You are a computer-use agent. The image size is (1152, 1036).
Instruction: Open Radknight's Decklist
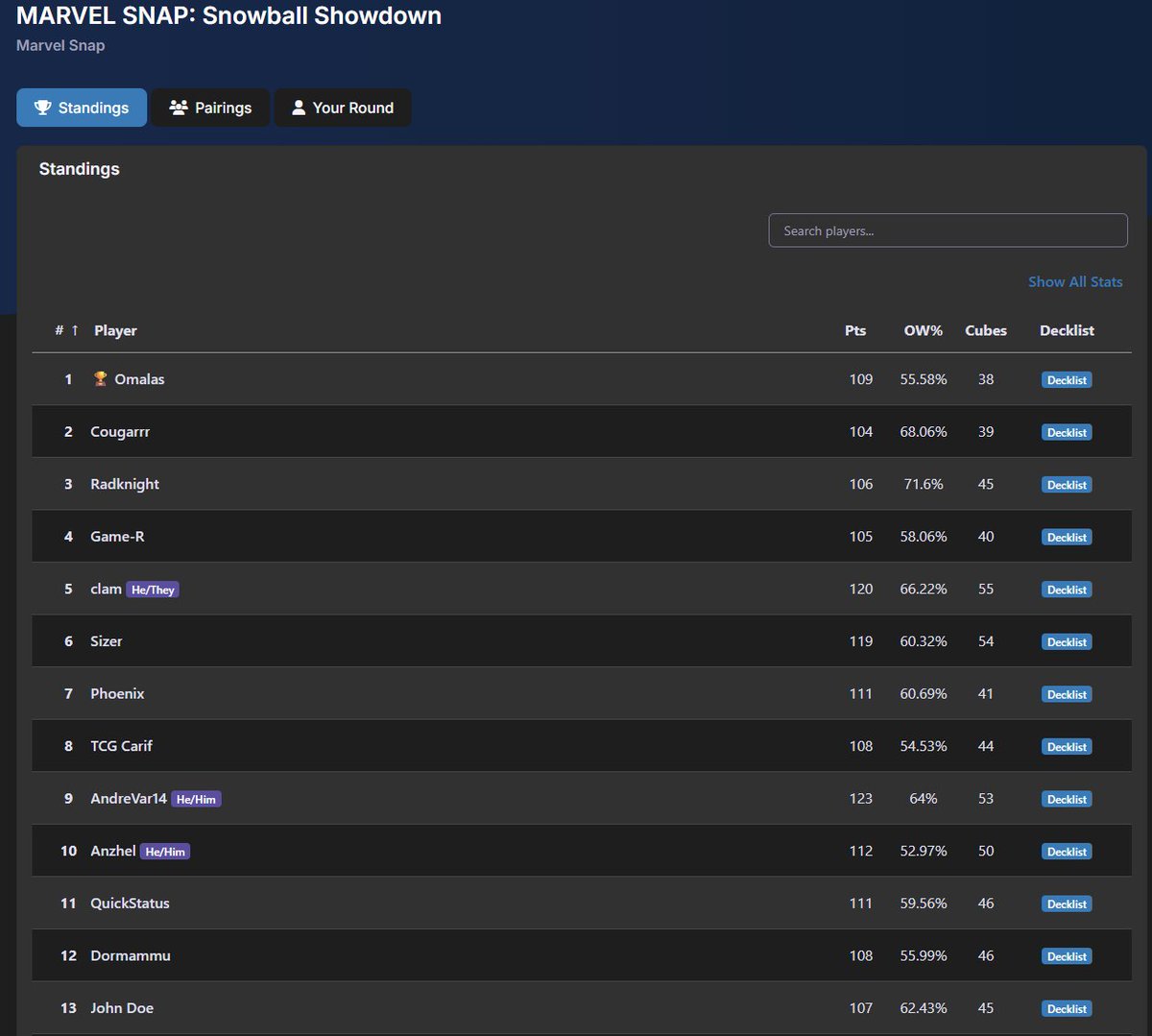[x=1067, y=485]
